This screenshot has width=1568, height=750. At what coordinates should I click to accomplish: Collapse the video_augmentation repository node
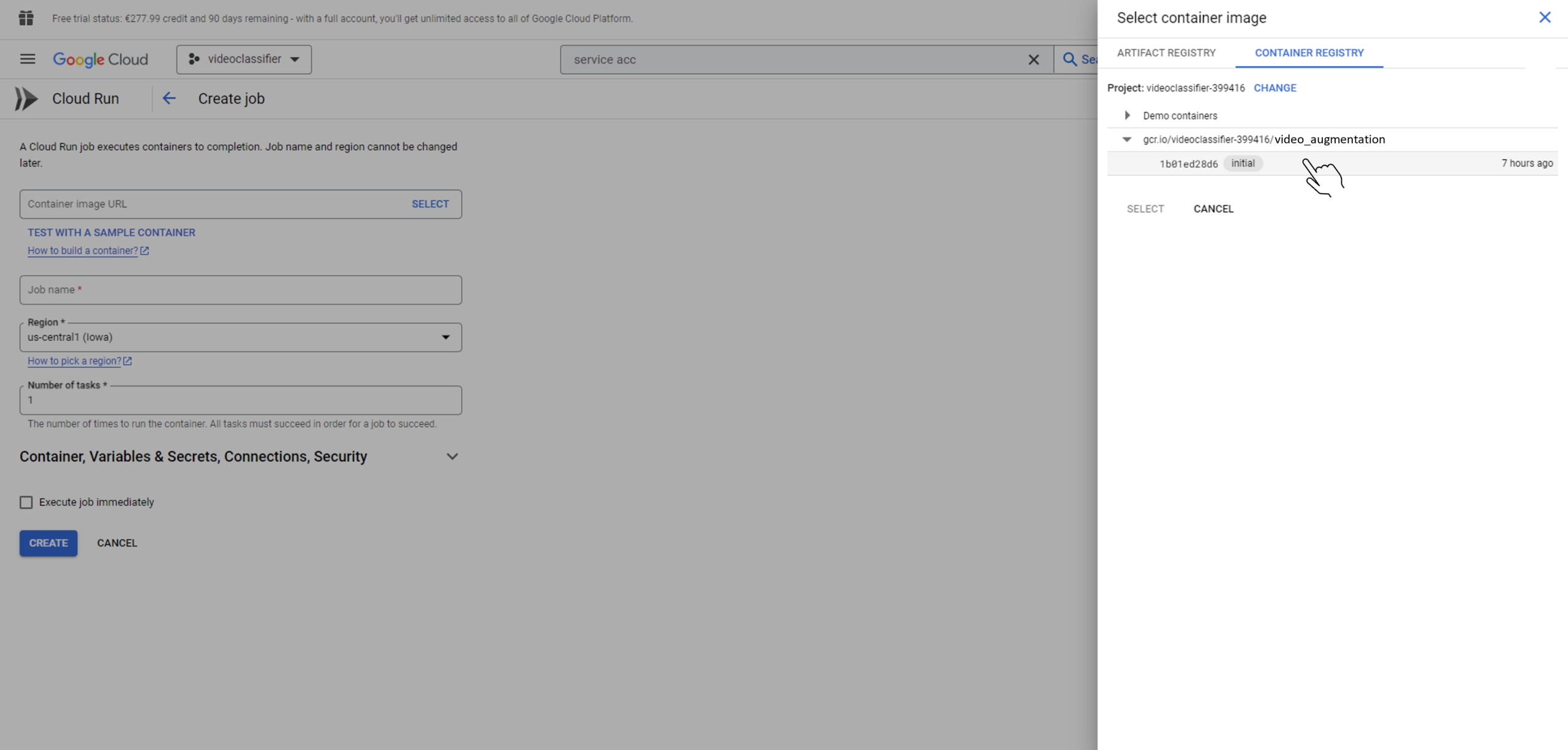click(x=1126, y=139)
